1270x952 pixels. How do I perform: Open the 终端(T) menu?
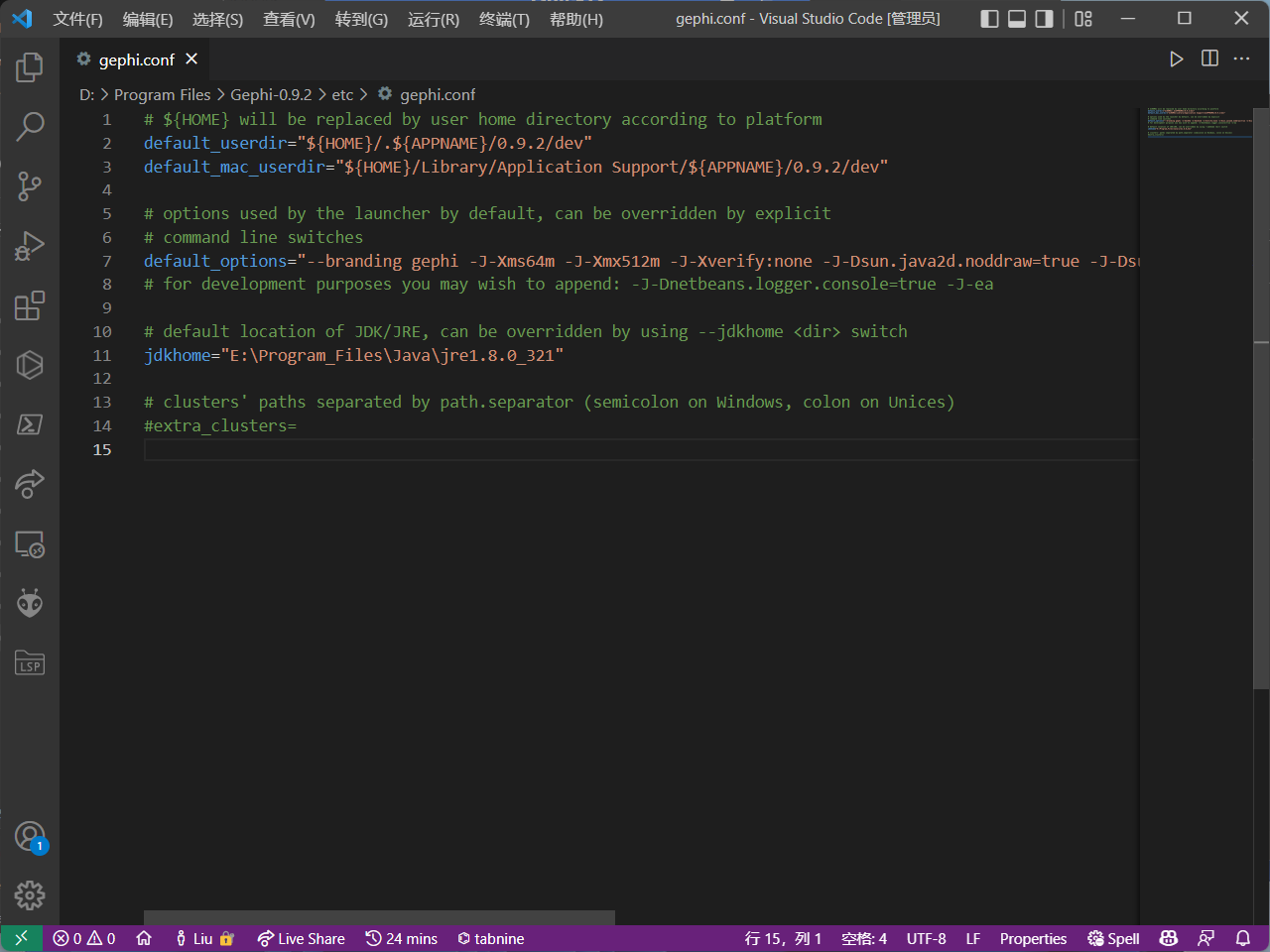coord(504,19)
